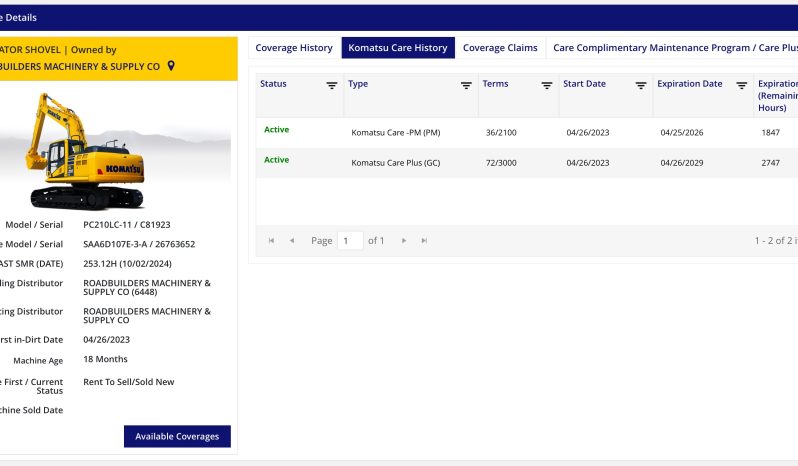The width and height of the screenshot is (798, 466).
Task: Click the 253.12H (10/02/2024) SMR value
Action: [x=127, y=264]
